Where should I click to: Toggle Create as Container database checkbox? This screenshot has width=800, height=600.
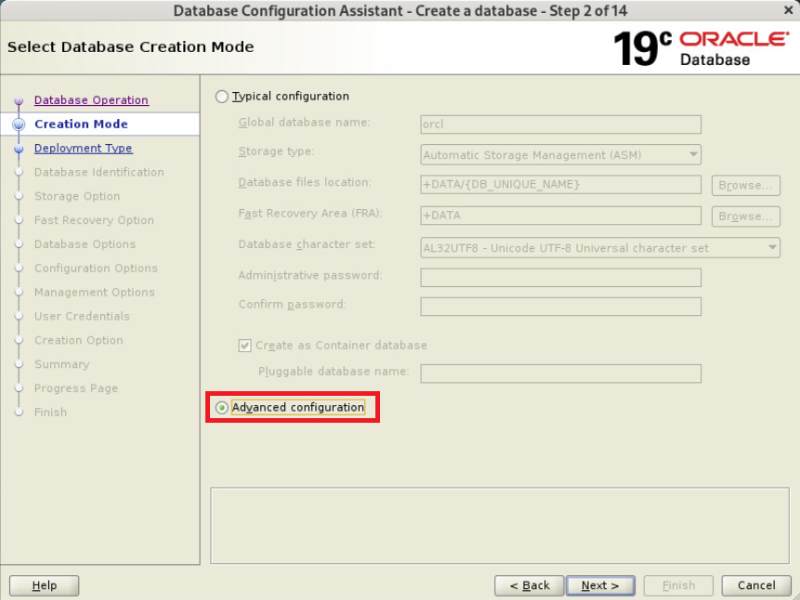tap(245, 345)
